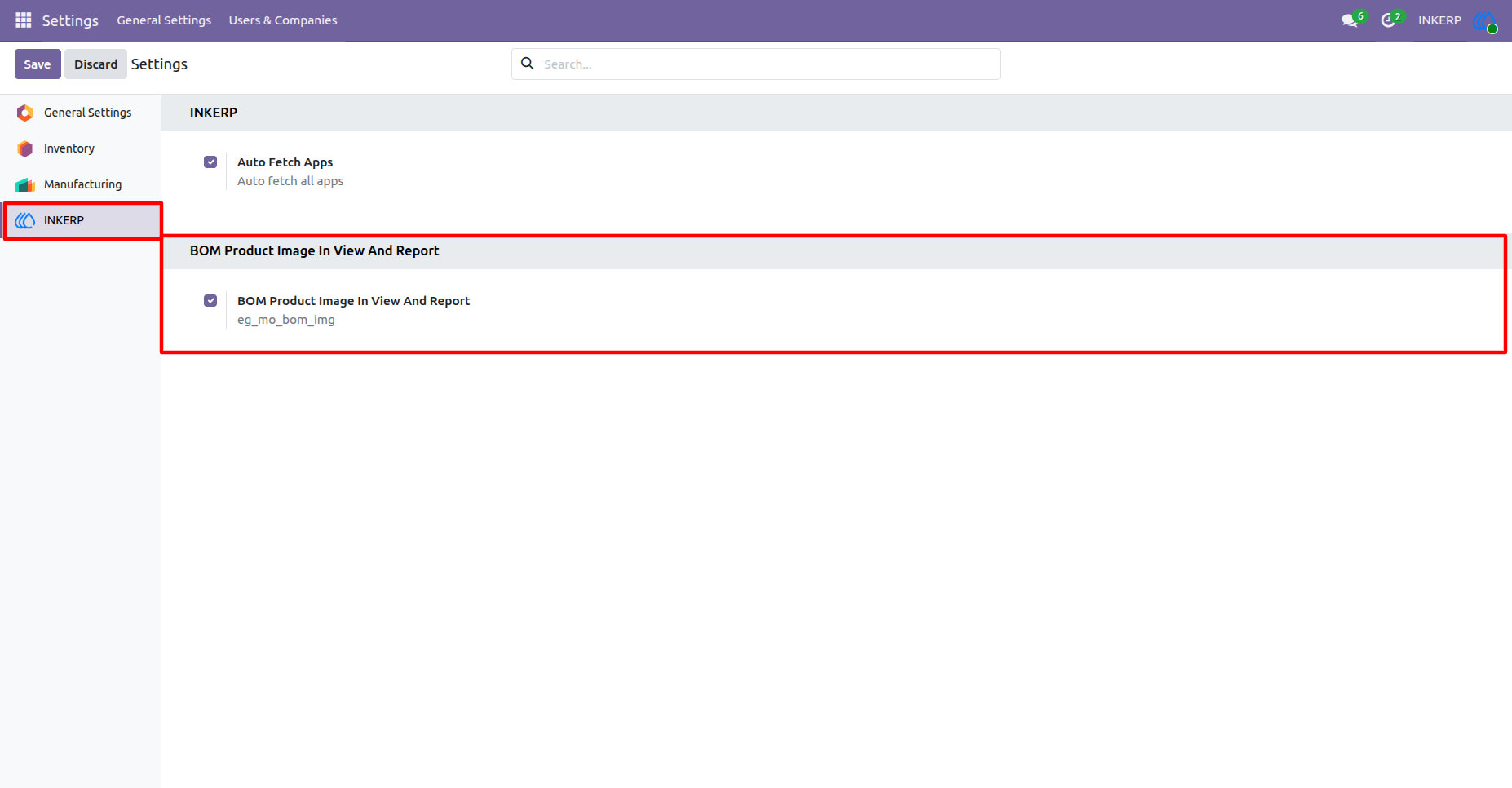Click the General Settings hexagon icon
Image resolution: width=1512 pixels, height=788 pixels.
click(x=25, y=113)
